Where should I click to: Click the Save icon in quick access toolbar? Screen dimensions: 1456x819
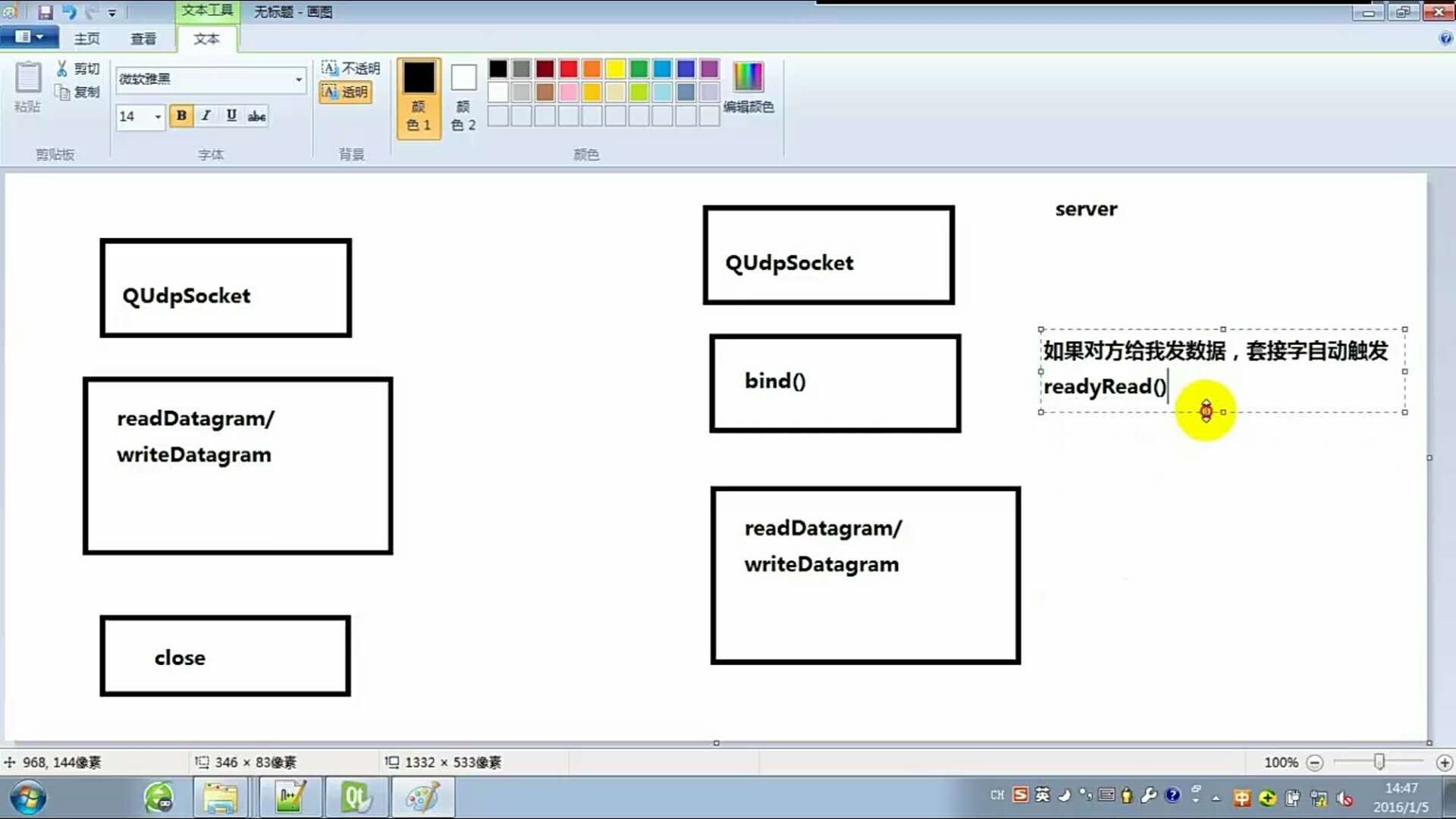(45, 12)
